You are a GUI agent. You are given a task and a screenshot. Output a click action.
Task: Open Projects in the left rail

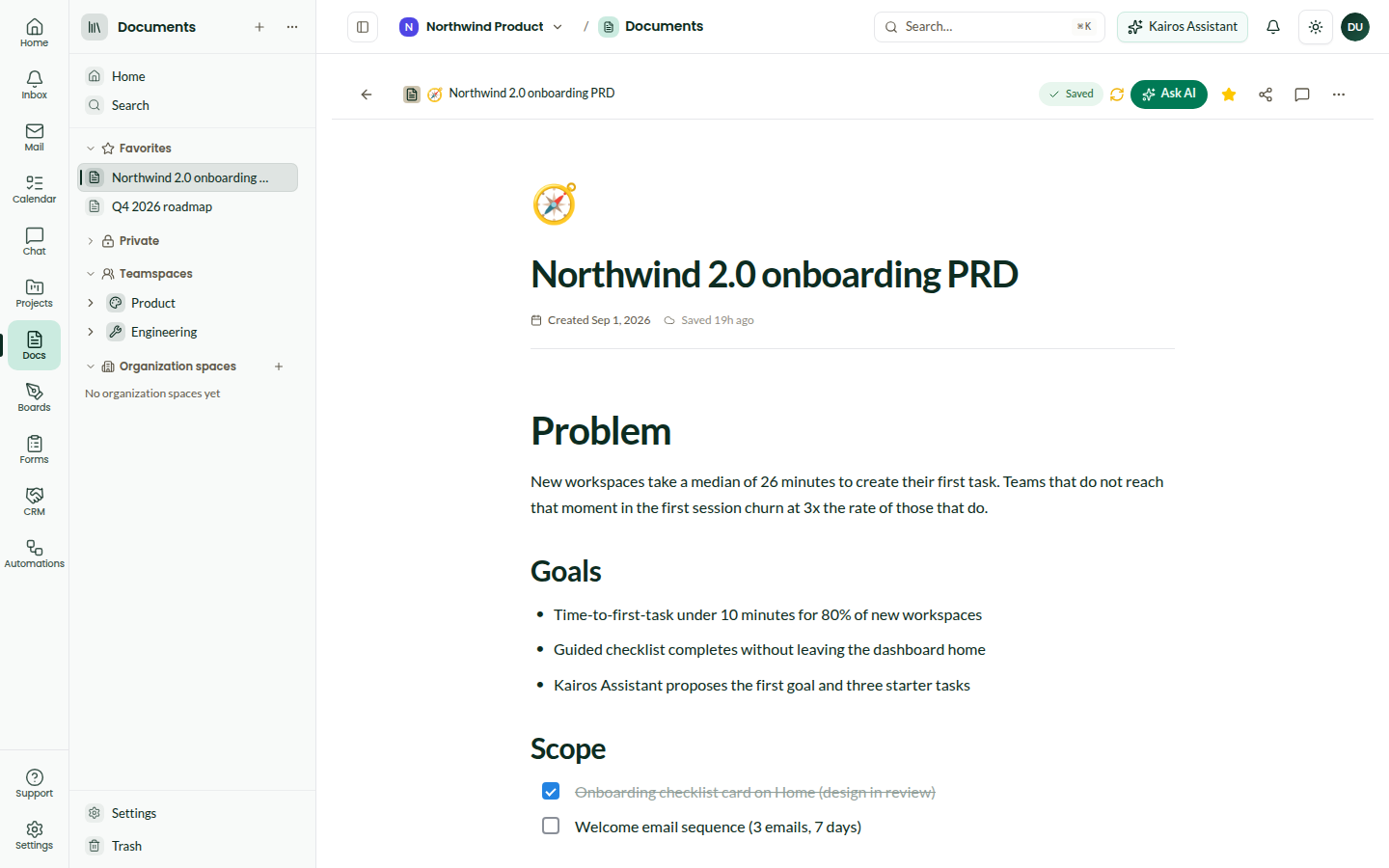coord(35,293)
